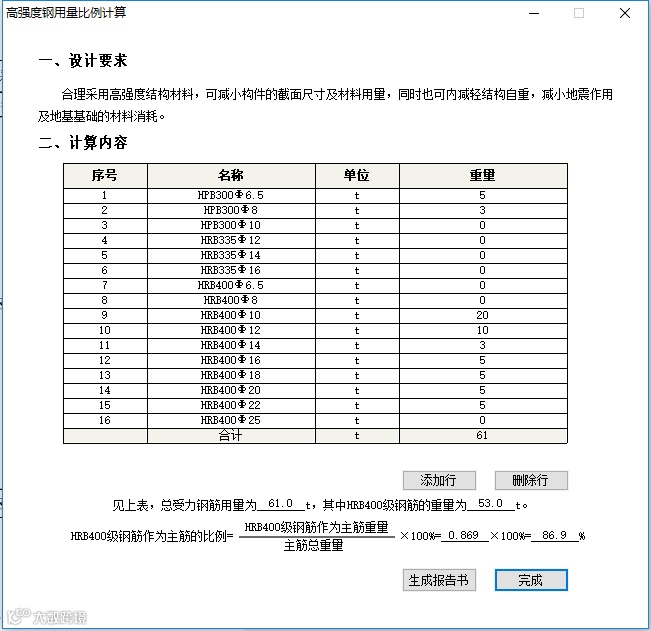Image resolution: width=651 pixels, height=631 pixels.
Task: Select the weight cell for HPB300 6.5
Action: [x=483, y=196]
